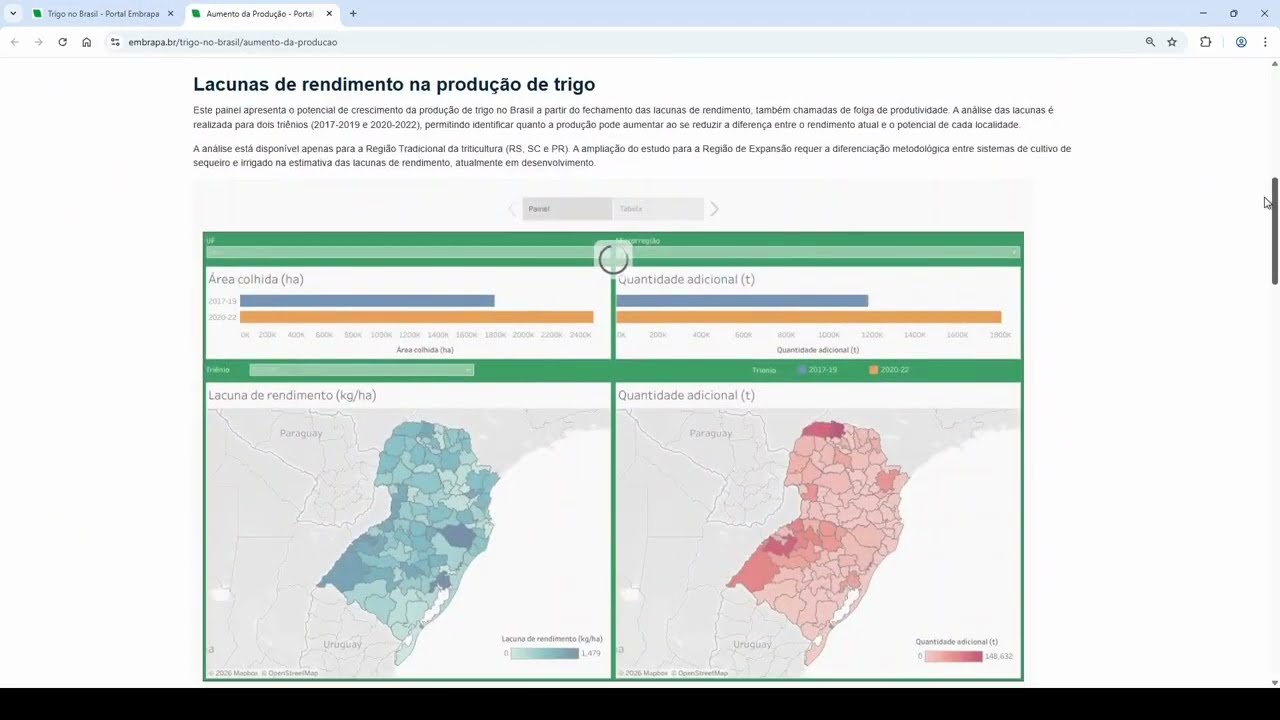The image size is (1280, 720).
Task: Click the 2020-22 bar in Quantidade adicional chart
Action: coord(809,317)
